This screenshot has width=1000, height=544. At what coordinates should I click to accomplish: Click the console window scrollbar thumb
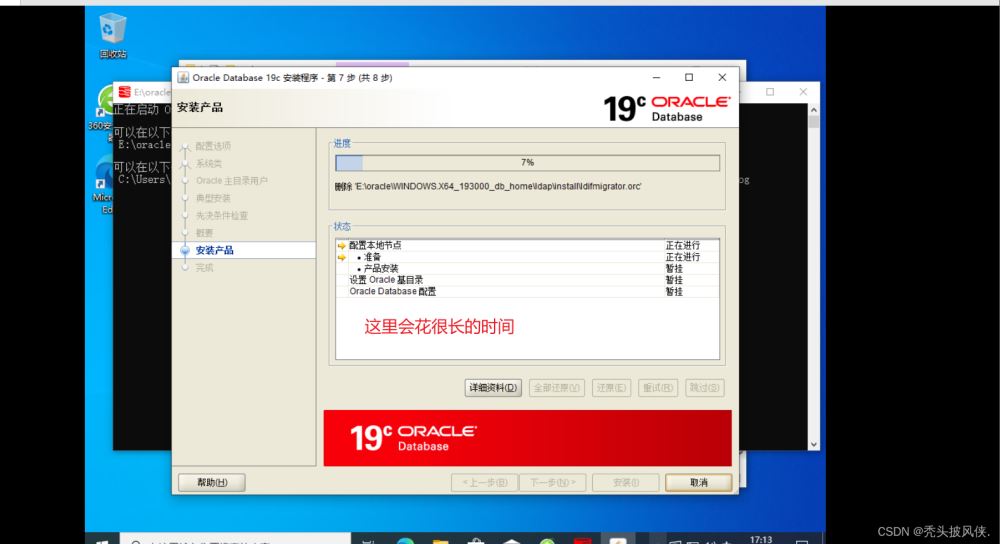pos(814,121)
